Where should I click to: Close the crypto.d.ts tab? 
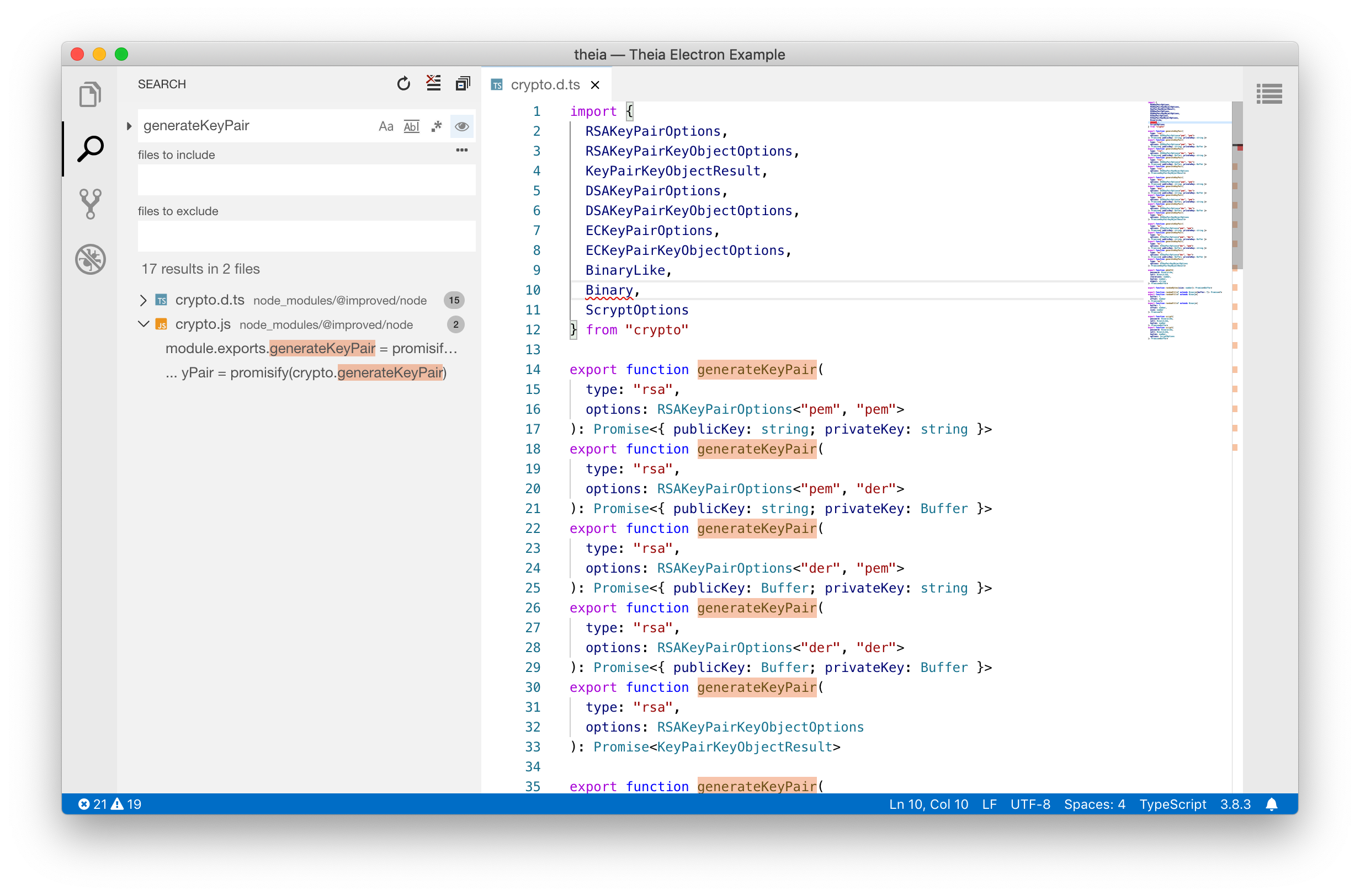tap(595, 85)
